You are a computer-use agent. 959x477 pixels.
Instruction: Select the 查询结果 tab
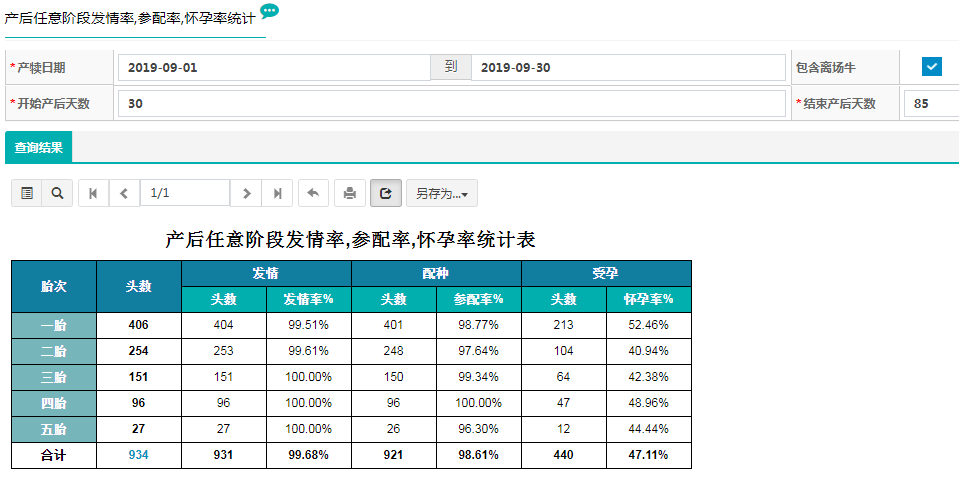39,147
